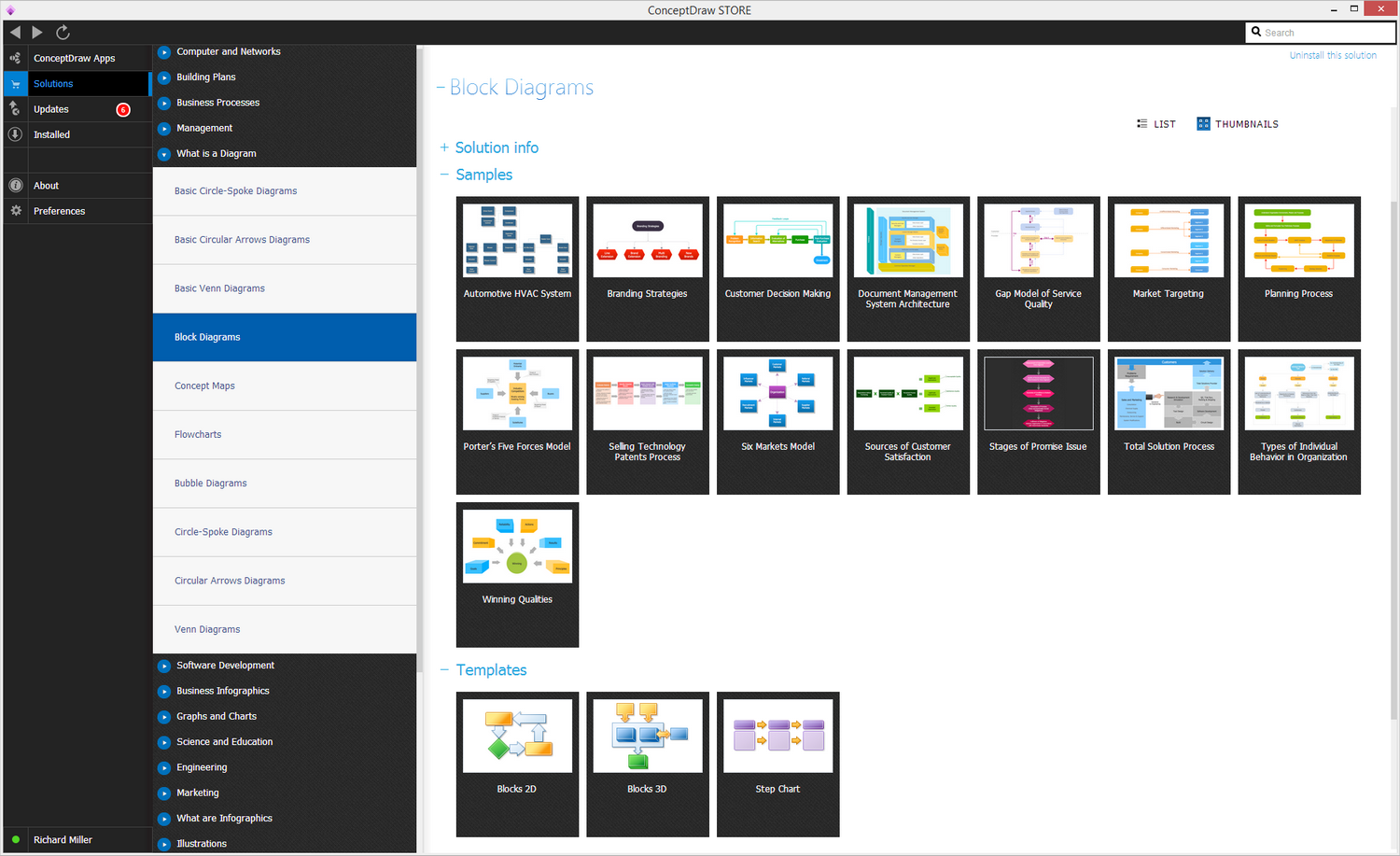
Task: Expand the Solution info section
Action: click(x=444, y=147)
